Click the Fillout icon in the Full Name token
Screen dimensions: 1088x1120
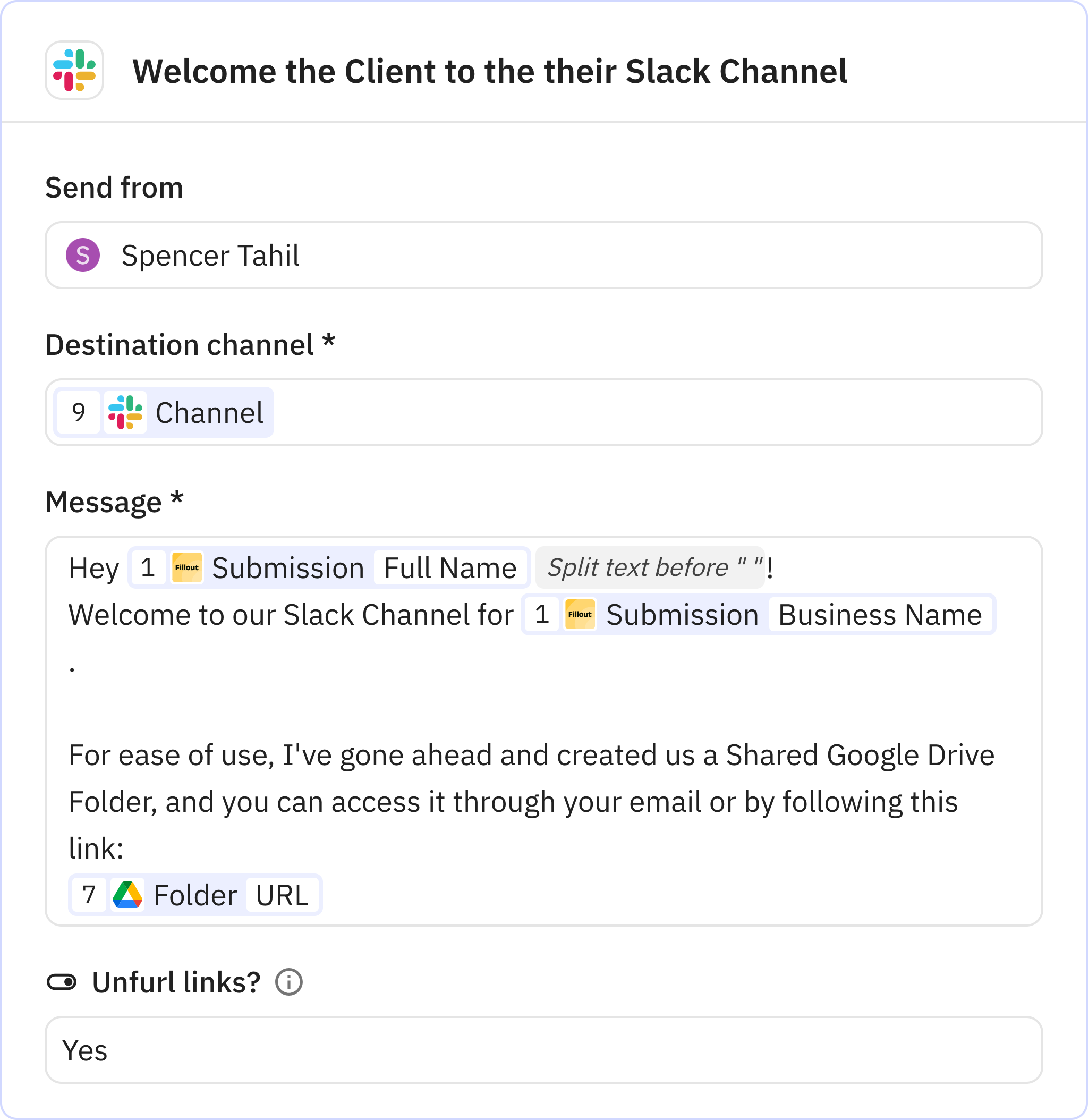click(187, 567)
